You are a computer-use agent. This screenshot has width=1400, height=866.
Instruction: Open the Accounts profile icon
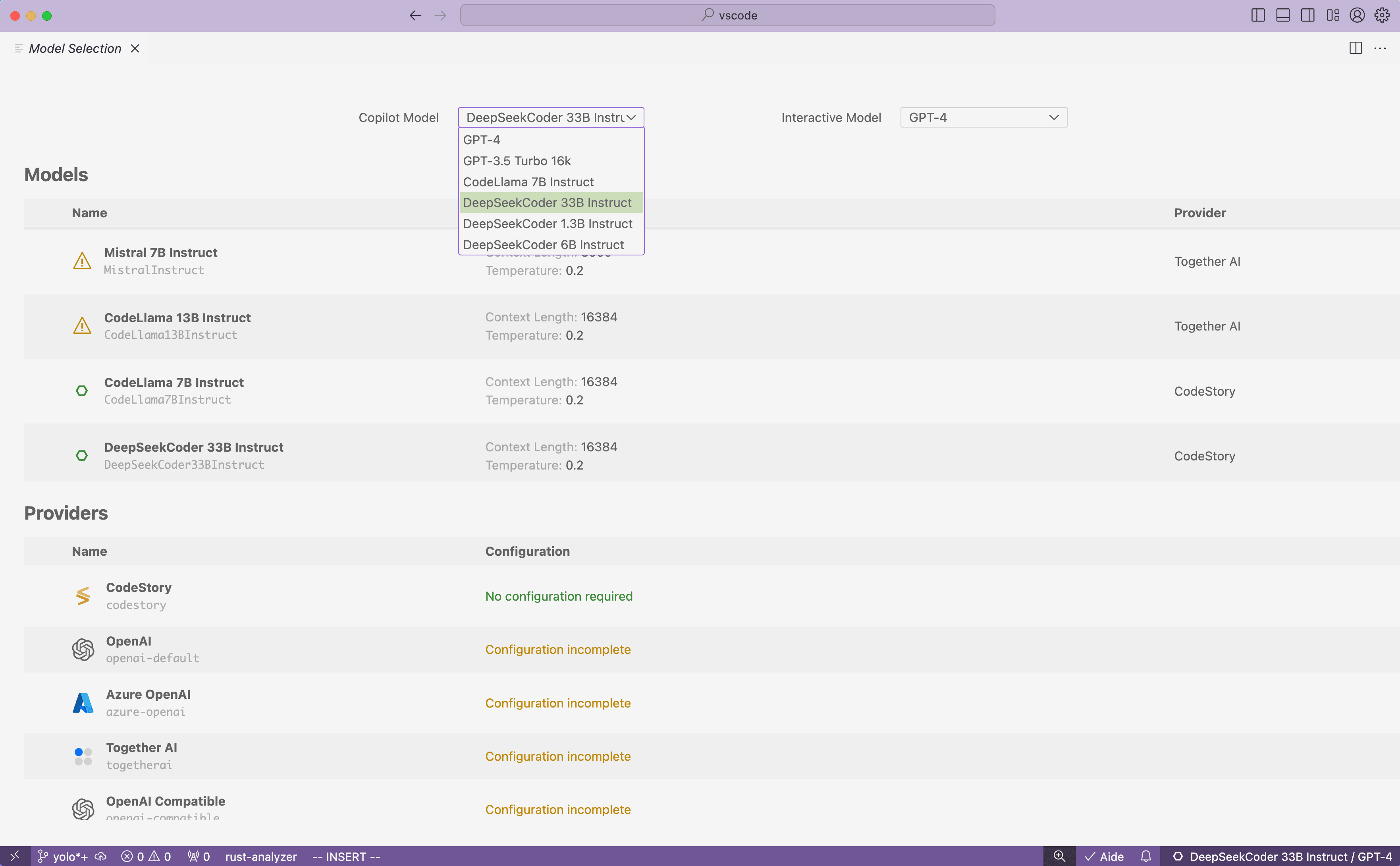(x=1357, y=15)
